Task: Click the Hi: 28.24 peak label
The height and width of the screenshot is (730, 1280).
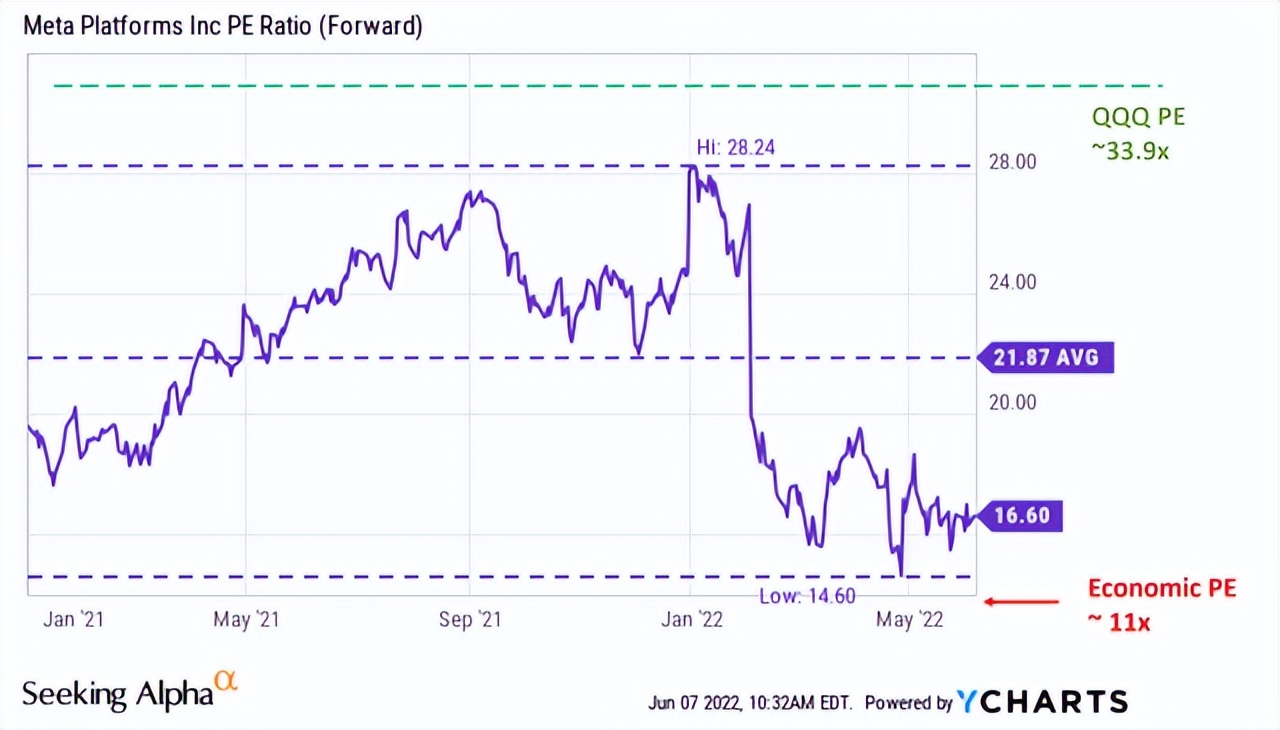Action: click(x=736, y=148)
